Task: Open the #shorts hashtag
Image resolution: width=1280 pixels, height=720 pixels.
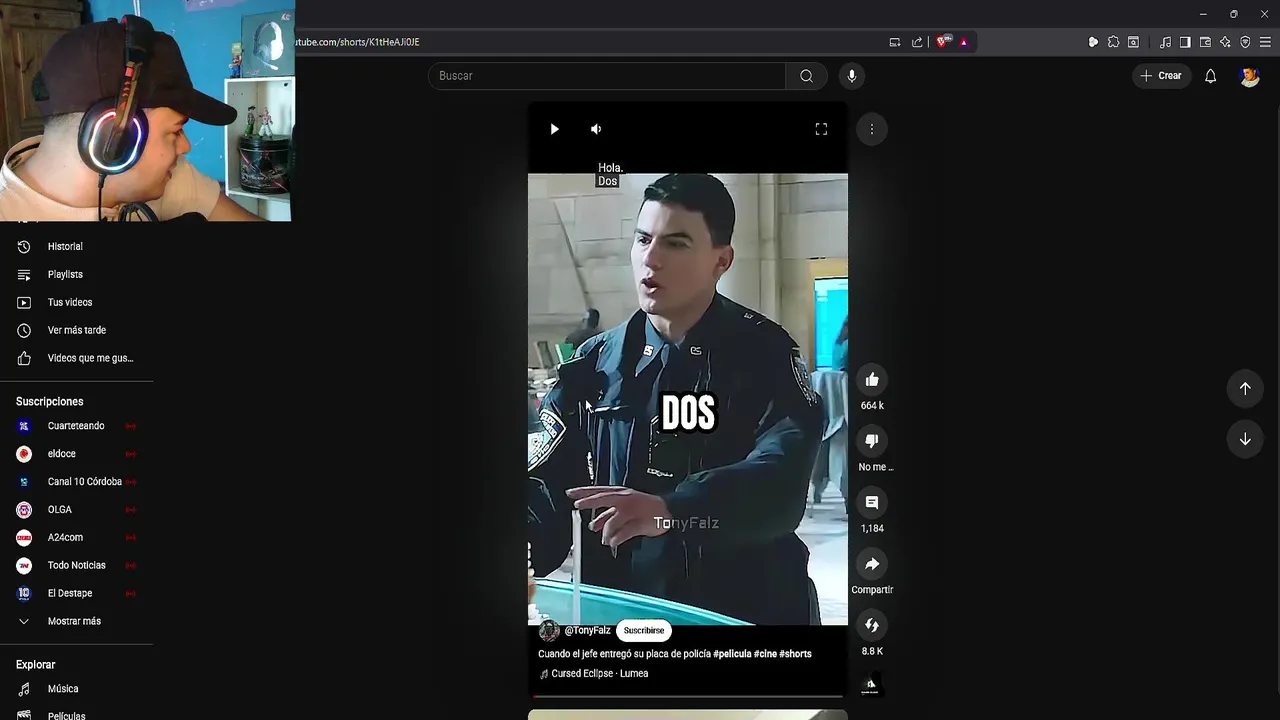Action: coord(795,654)
